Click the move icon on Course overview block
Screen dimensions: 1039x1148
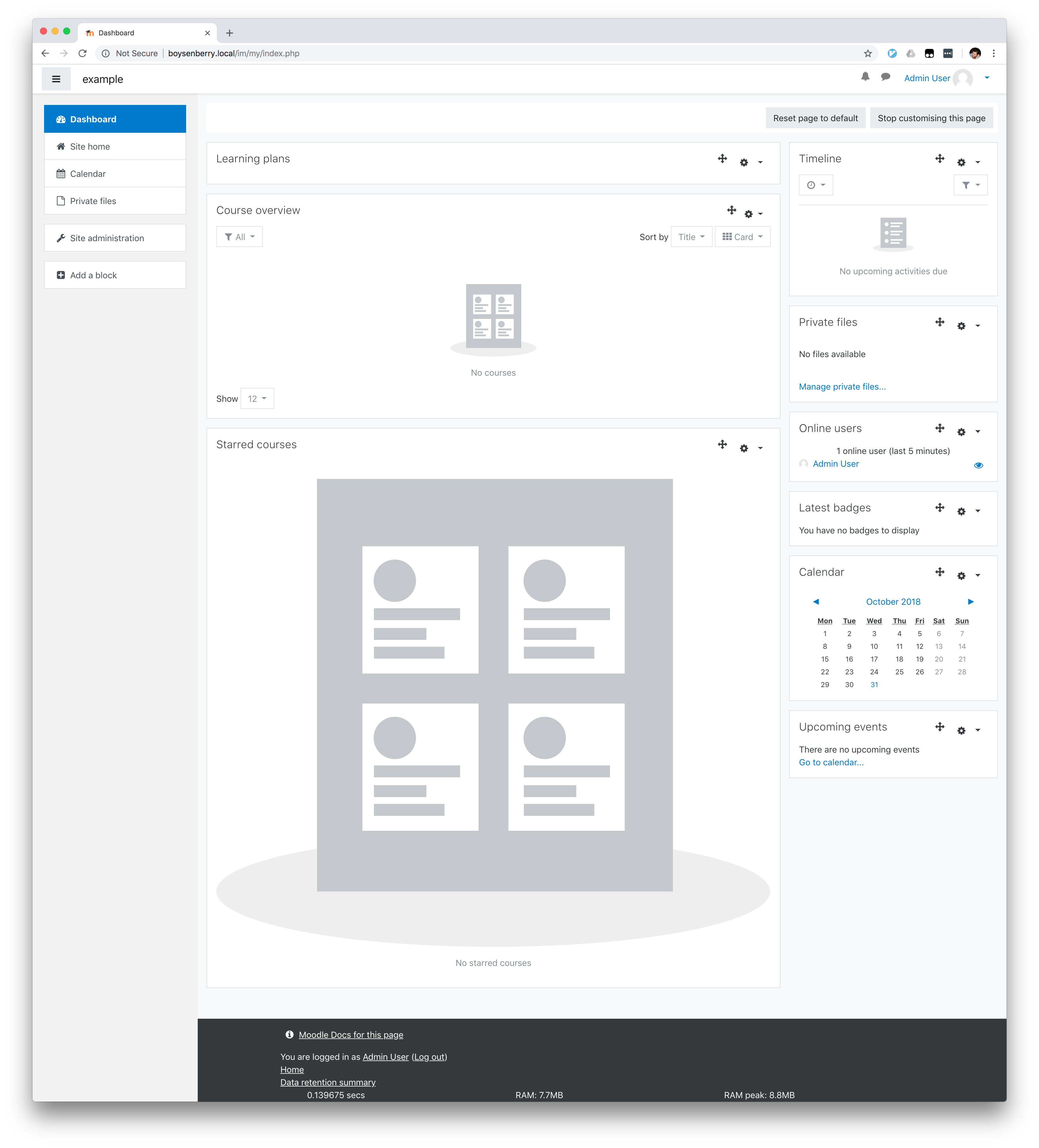[732, 211]
